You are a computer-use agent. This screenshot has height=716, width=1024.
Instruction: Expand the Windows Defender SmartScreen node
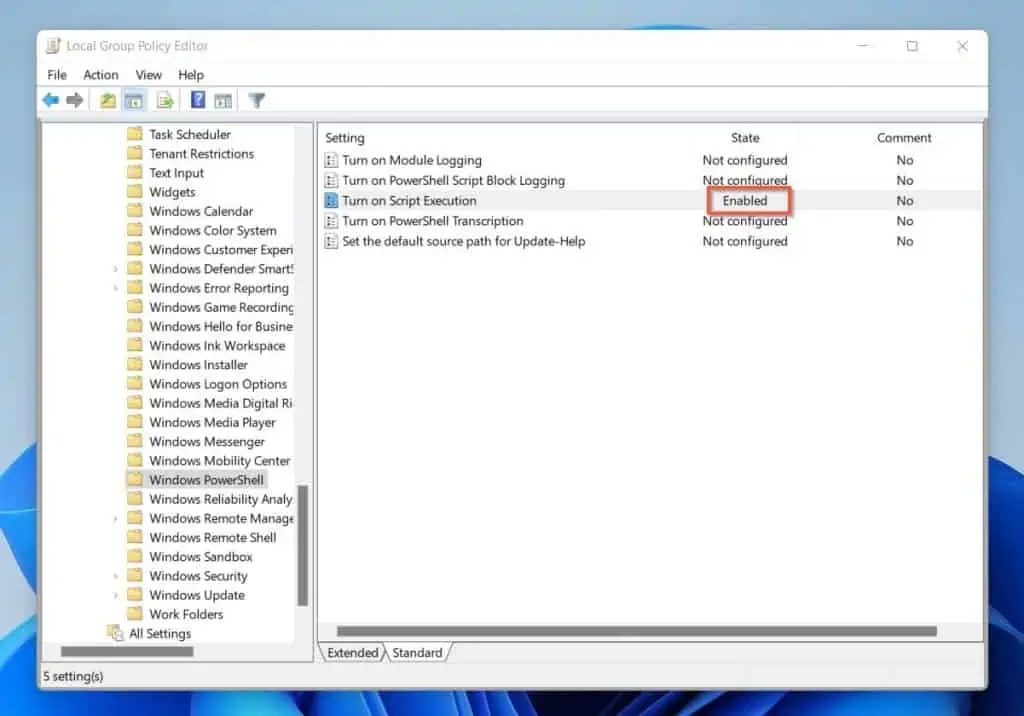[116, 269]
